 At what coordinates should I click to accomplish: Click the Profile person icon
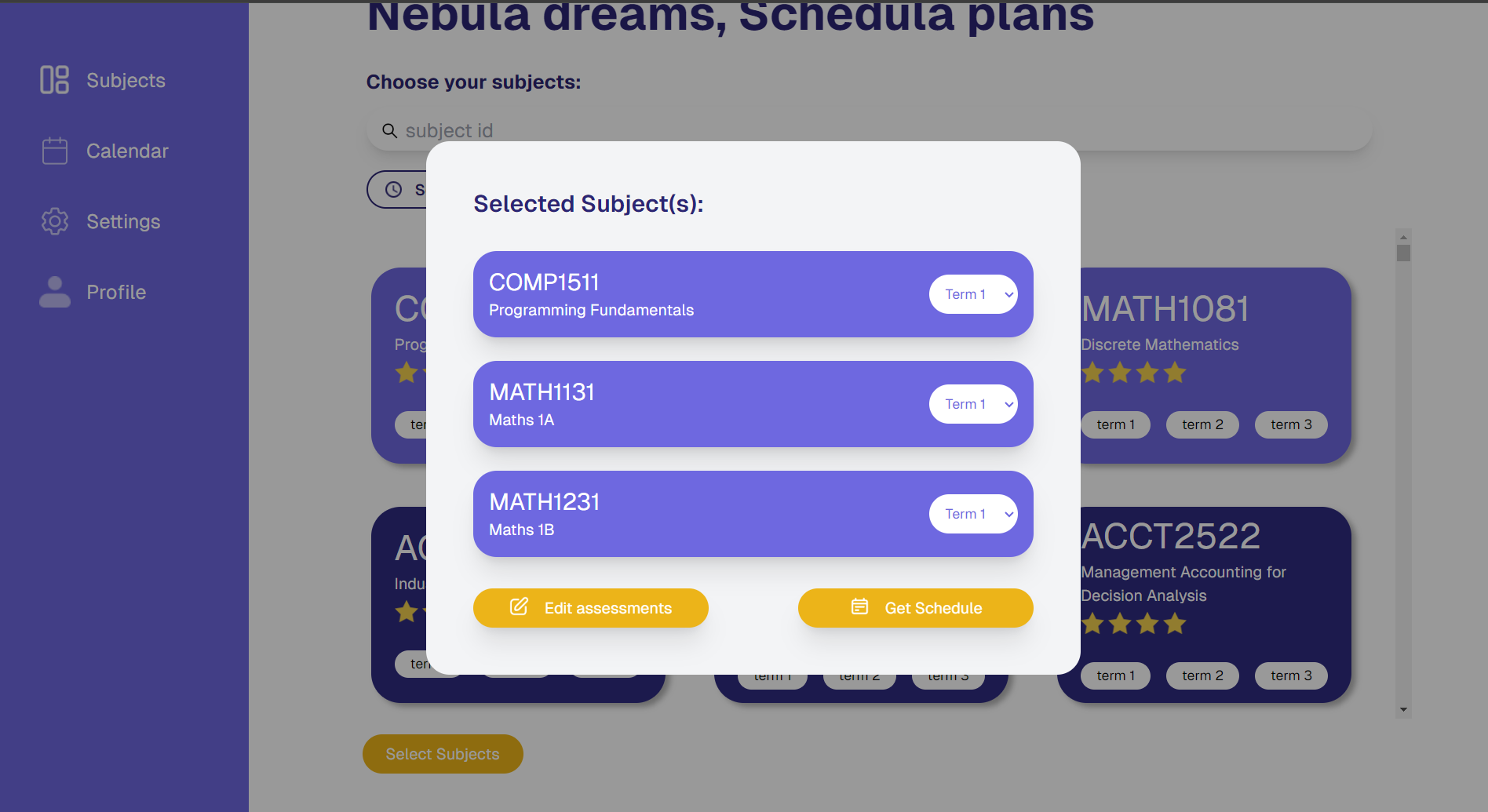point(54,292)
